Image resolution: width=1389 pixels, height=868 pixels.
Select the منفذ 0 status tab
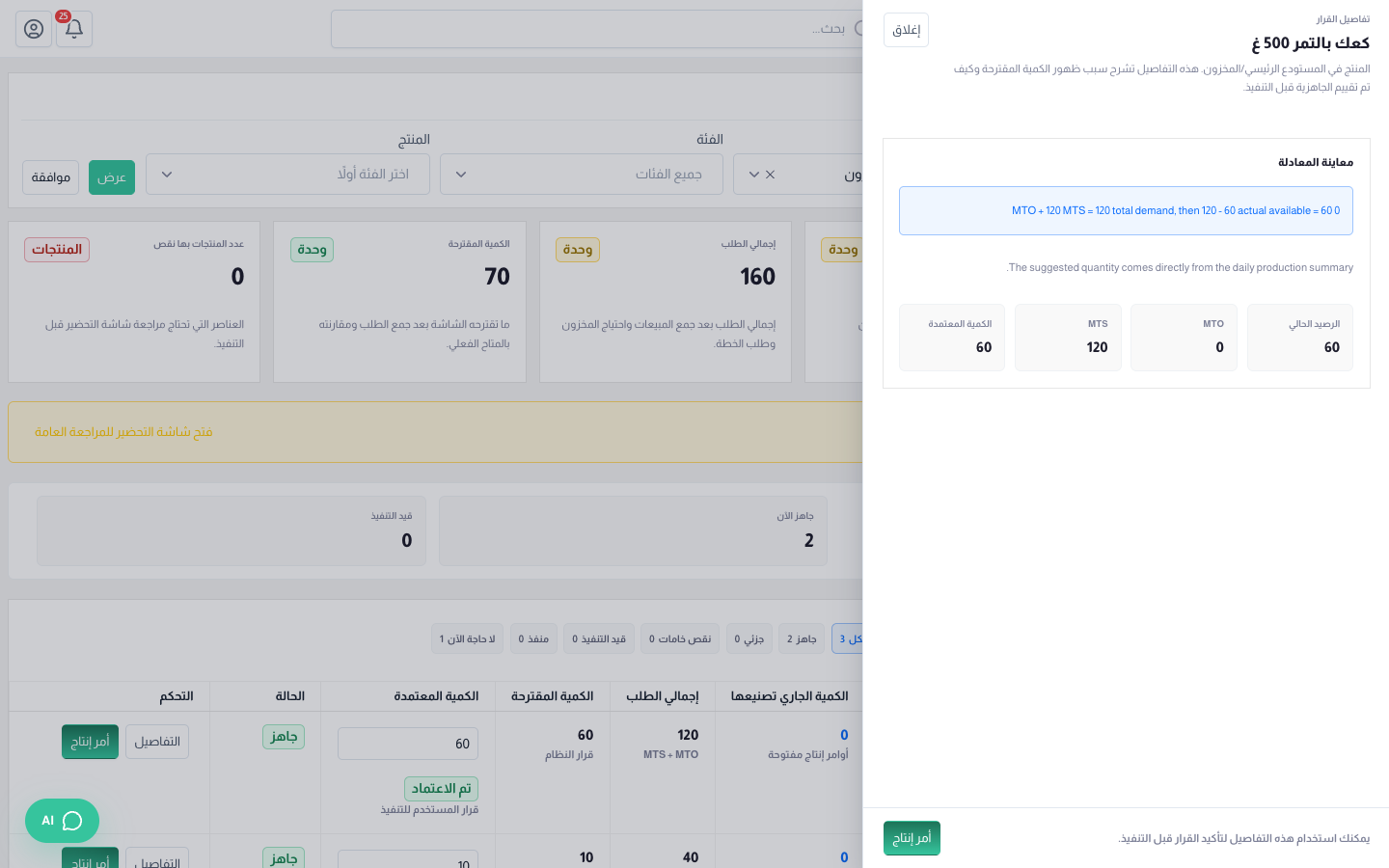[533, 638]
